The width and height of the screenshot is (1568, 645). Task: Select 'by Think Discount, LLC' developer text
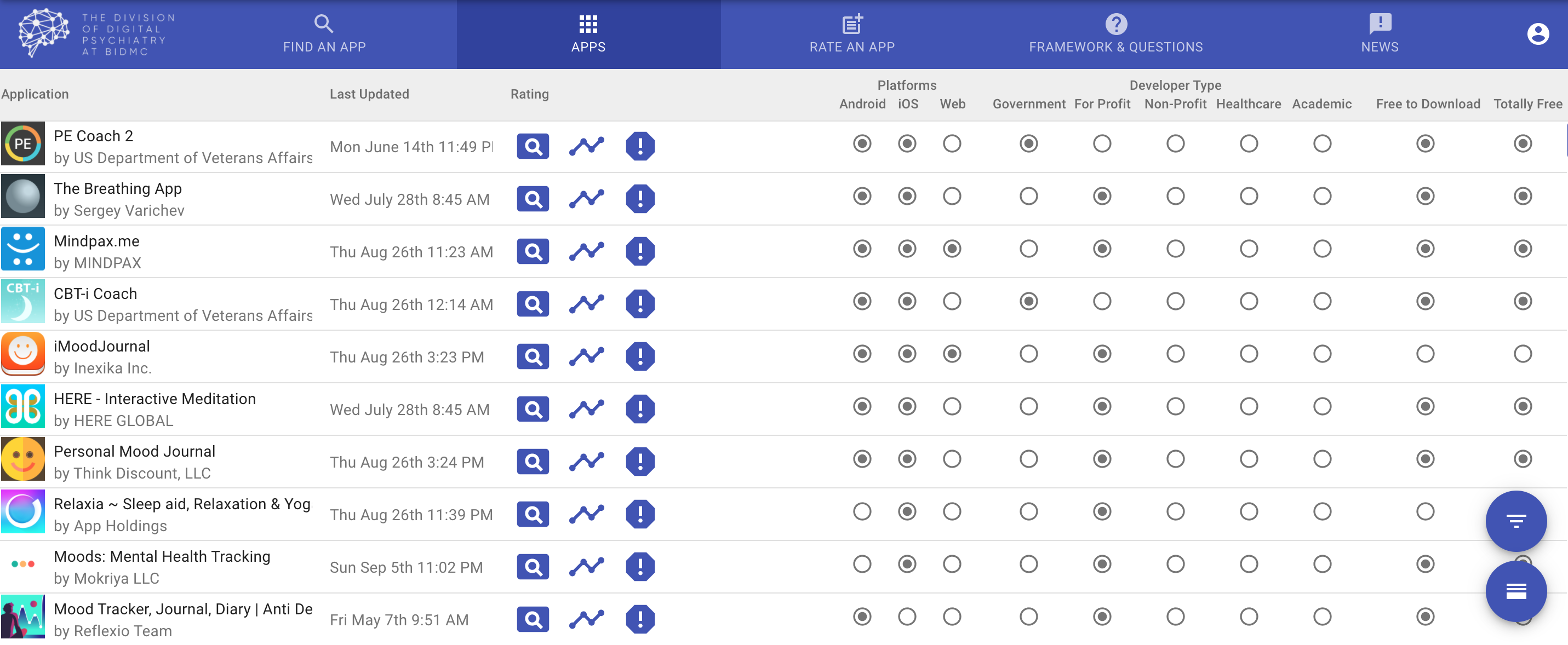tap(132, 474)
